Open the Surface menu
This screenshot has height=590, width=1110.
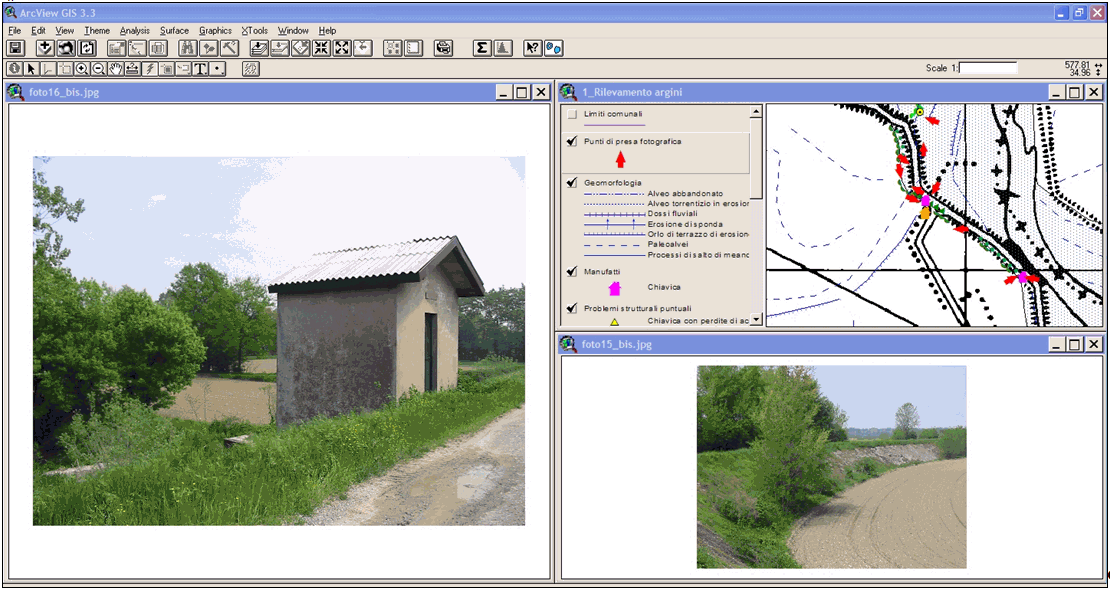[174, 30]
